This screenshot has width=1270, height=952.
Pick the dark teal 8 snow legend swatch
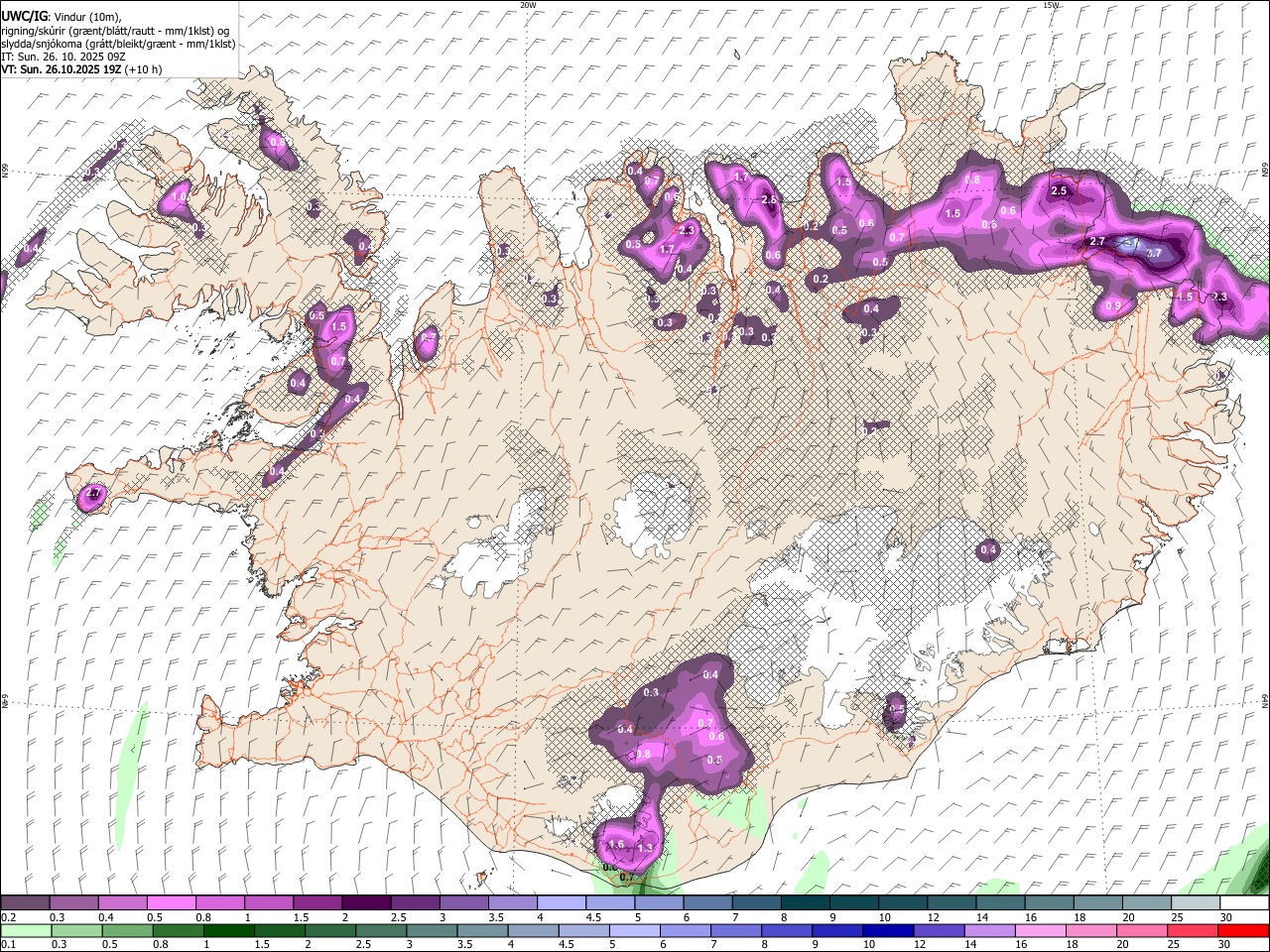click(x=806, y=903)
